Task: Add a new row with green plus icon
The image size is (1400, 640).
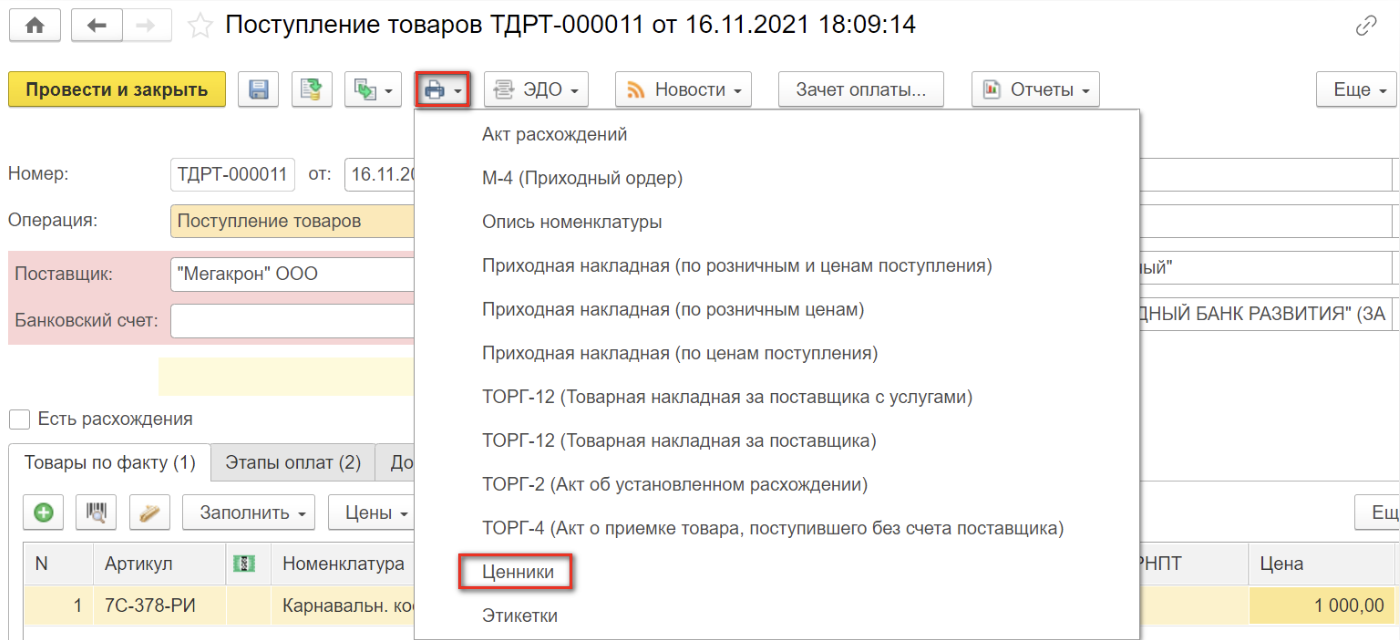Action: [x=44, y=513]
